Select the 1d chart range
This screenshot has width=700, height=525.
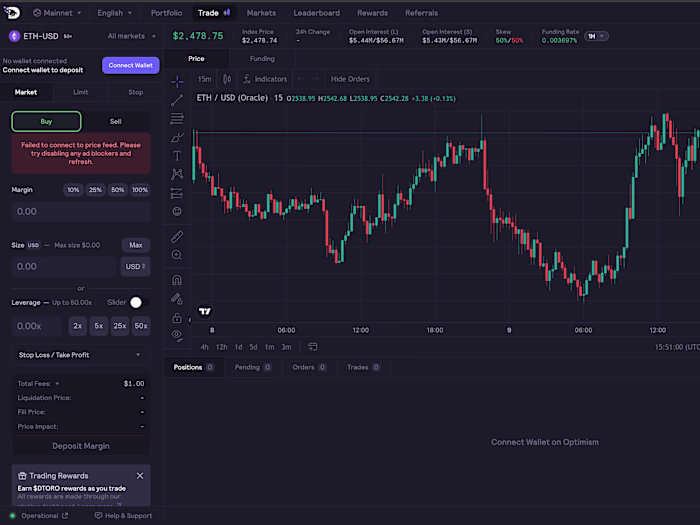(238, 347)
